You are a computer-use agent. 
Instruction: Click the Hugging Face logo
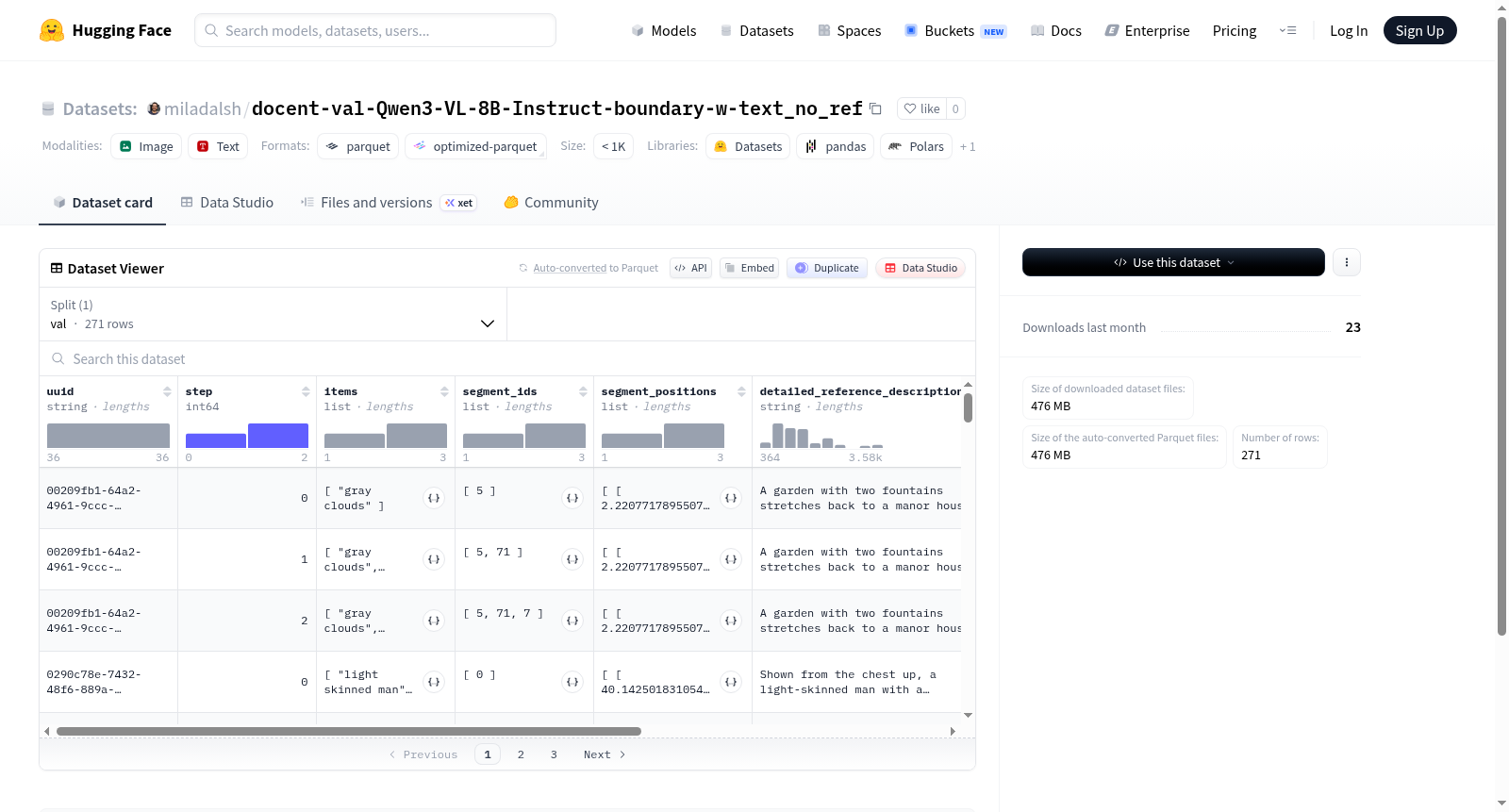click(105, 30)
